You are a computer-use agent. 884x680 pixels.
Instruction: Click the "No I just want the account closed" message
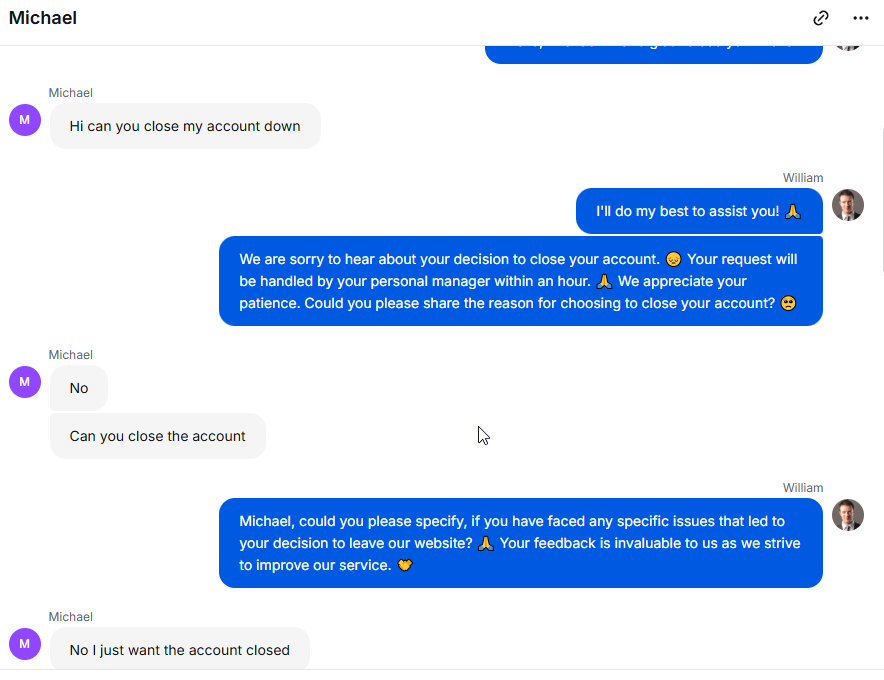click(180, 650)
